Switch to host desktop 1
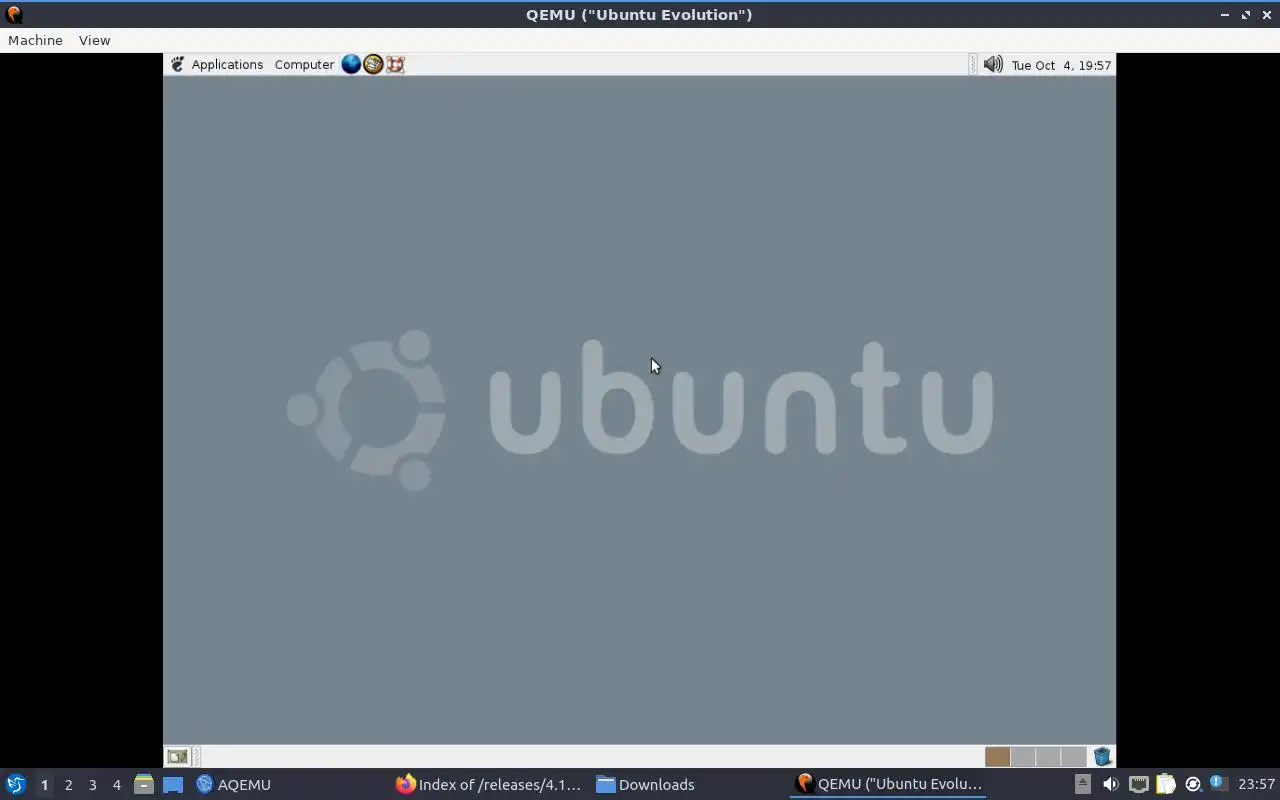The width and height of the screenshot is (1280, 800). 44,785
